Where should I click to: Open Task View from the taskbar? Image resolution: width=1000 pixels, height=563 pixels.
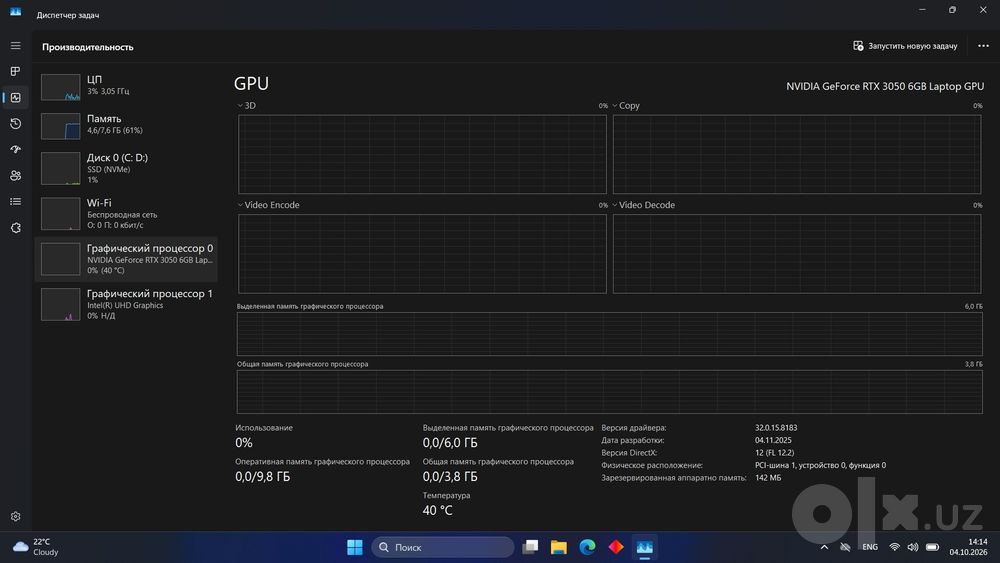[530, 547]
